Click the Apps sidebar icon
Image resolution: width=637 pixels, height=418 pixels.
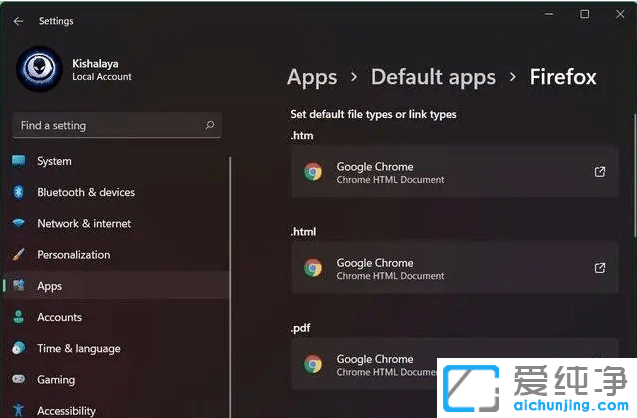coord(19,285)
